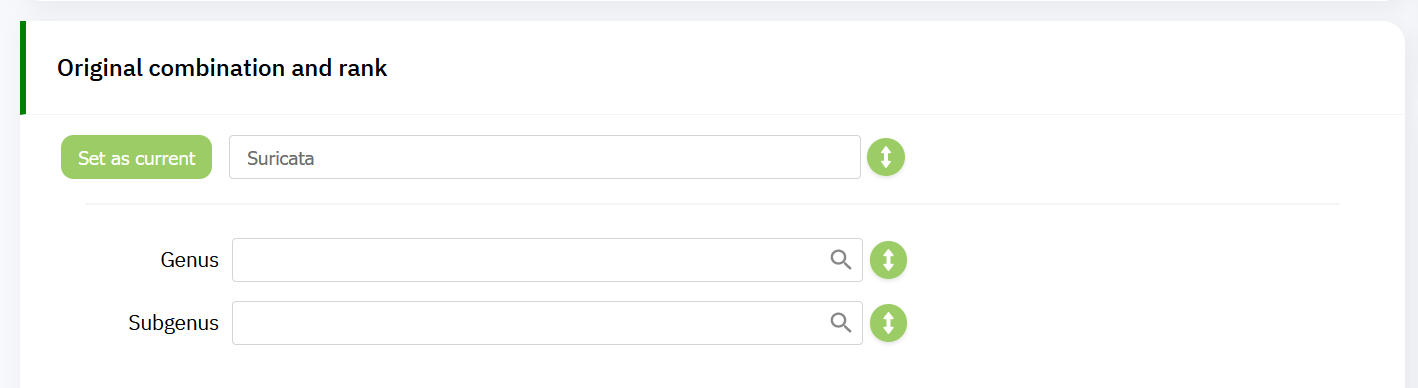The width and height of the screenshot is (1418, 388).
Task: Click the up-down arrow icon beside Suricata
Action: point(886,157)
